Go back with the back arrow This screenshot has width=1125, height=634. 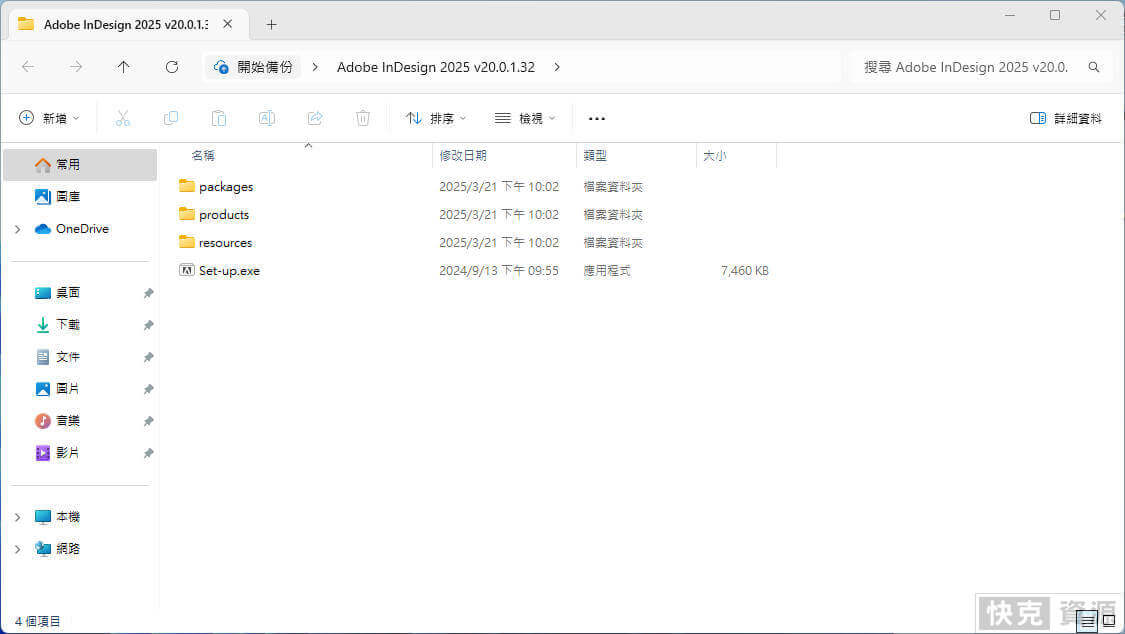point(28,67)
